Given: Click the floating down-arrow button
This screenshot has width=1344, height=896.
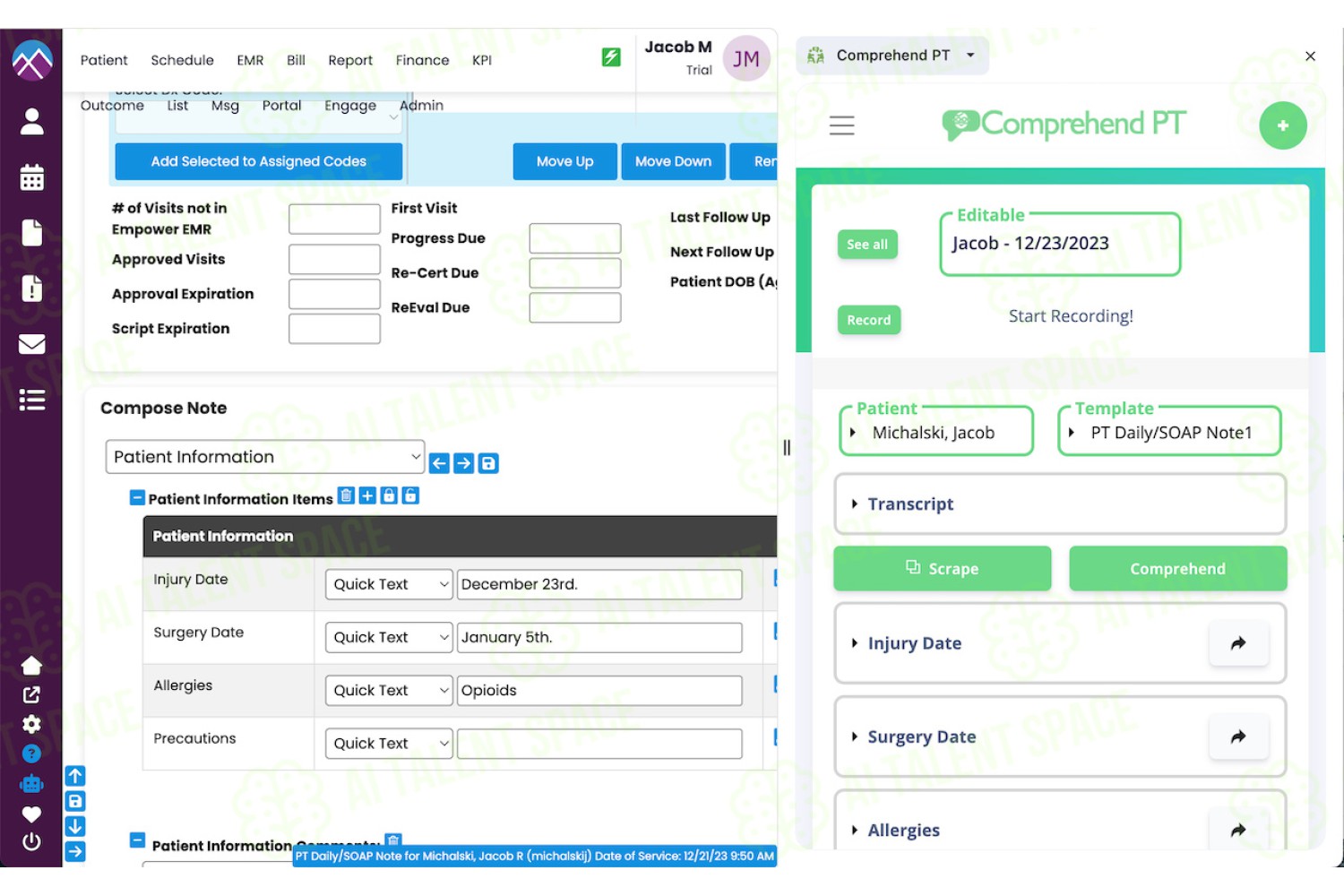Looking at the screenshot, I should click(x=75, y=826).
